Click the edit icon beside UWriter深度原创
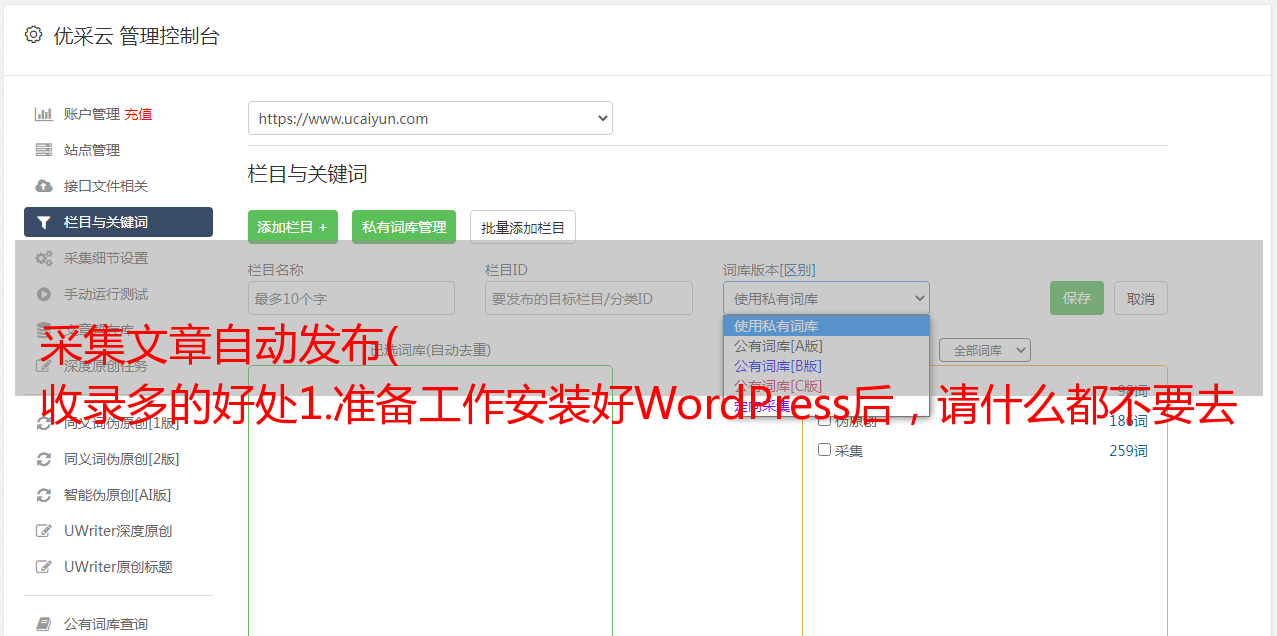This screenshot has width=1277, height=636. (x=43, y=531)
